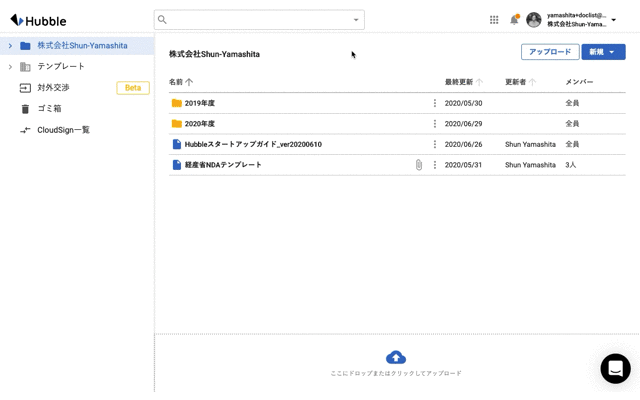
Task: Open more options for 経産省NDAテンプレート
Action: 435,164
